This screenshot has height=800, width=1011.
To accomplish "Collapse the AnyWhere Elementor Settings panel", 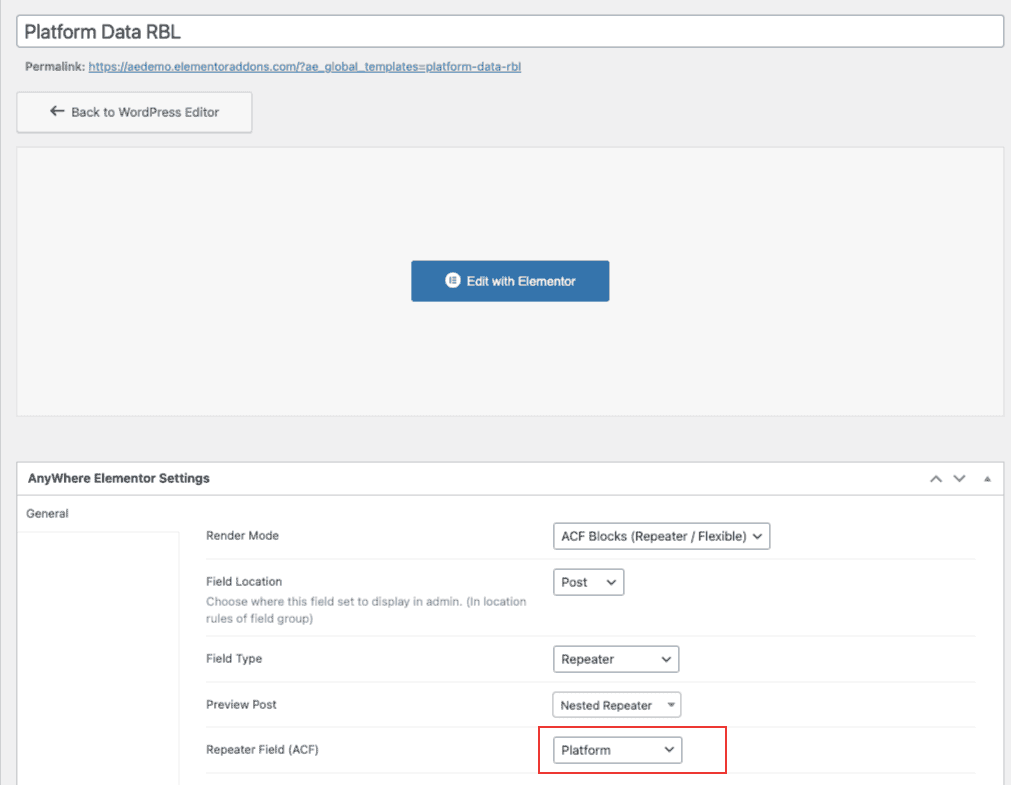I will tap(987, 478).
